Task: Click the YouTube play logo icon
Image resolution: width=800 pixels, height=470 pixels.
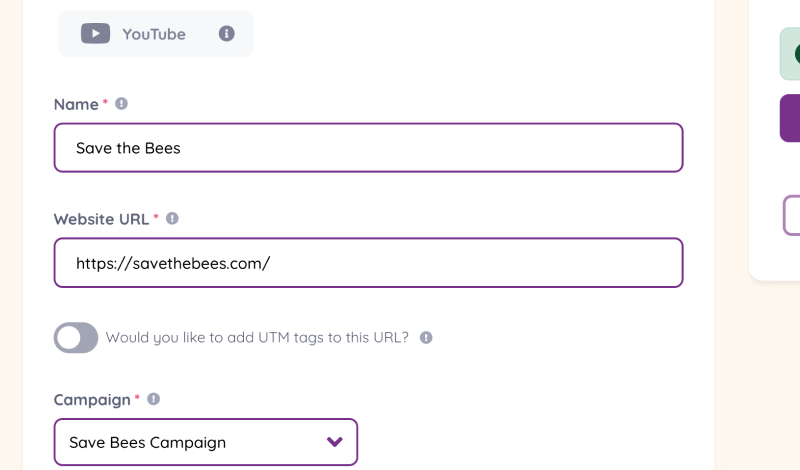Action: 95,34
